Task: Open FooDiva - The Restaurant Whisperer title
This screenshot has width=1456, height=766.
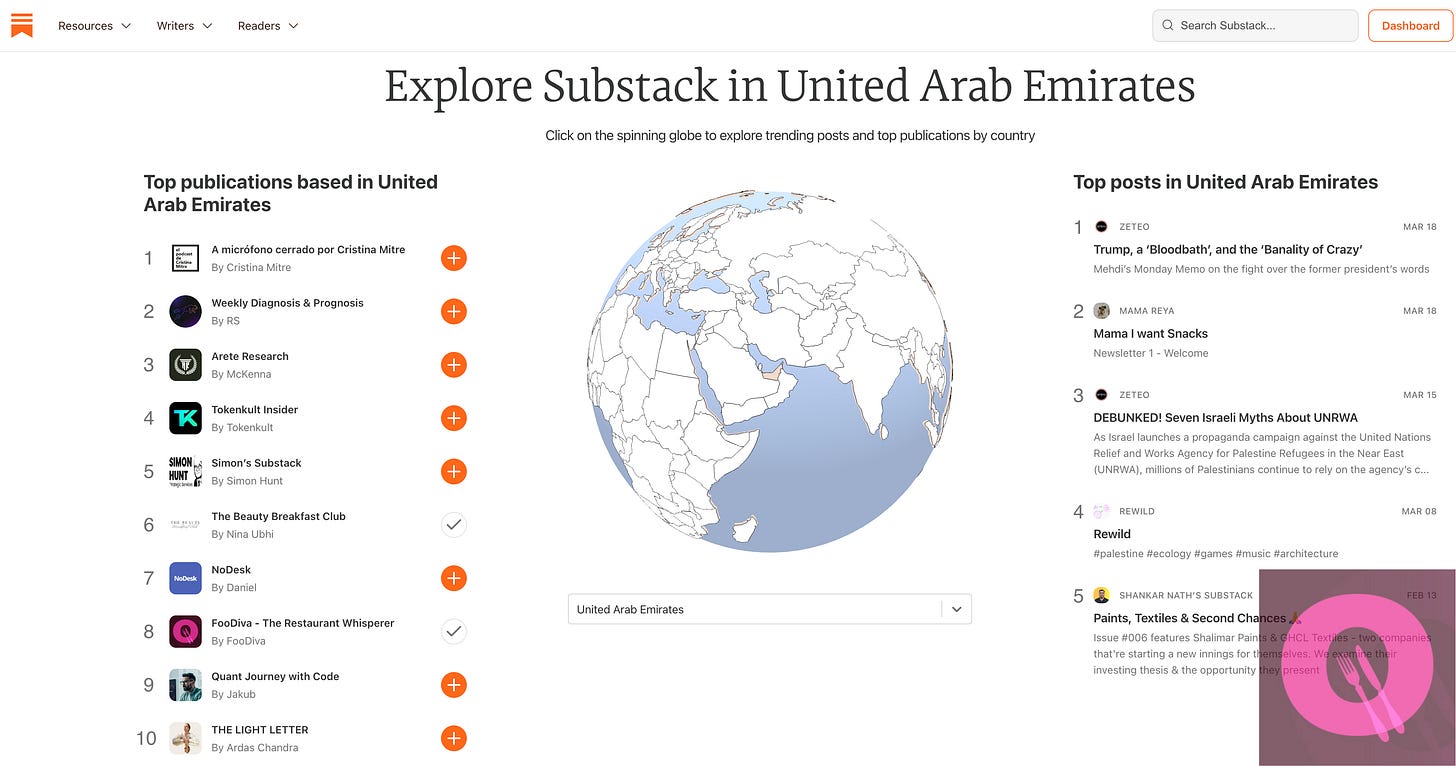Action: point(303,623)
